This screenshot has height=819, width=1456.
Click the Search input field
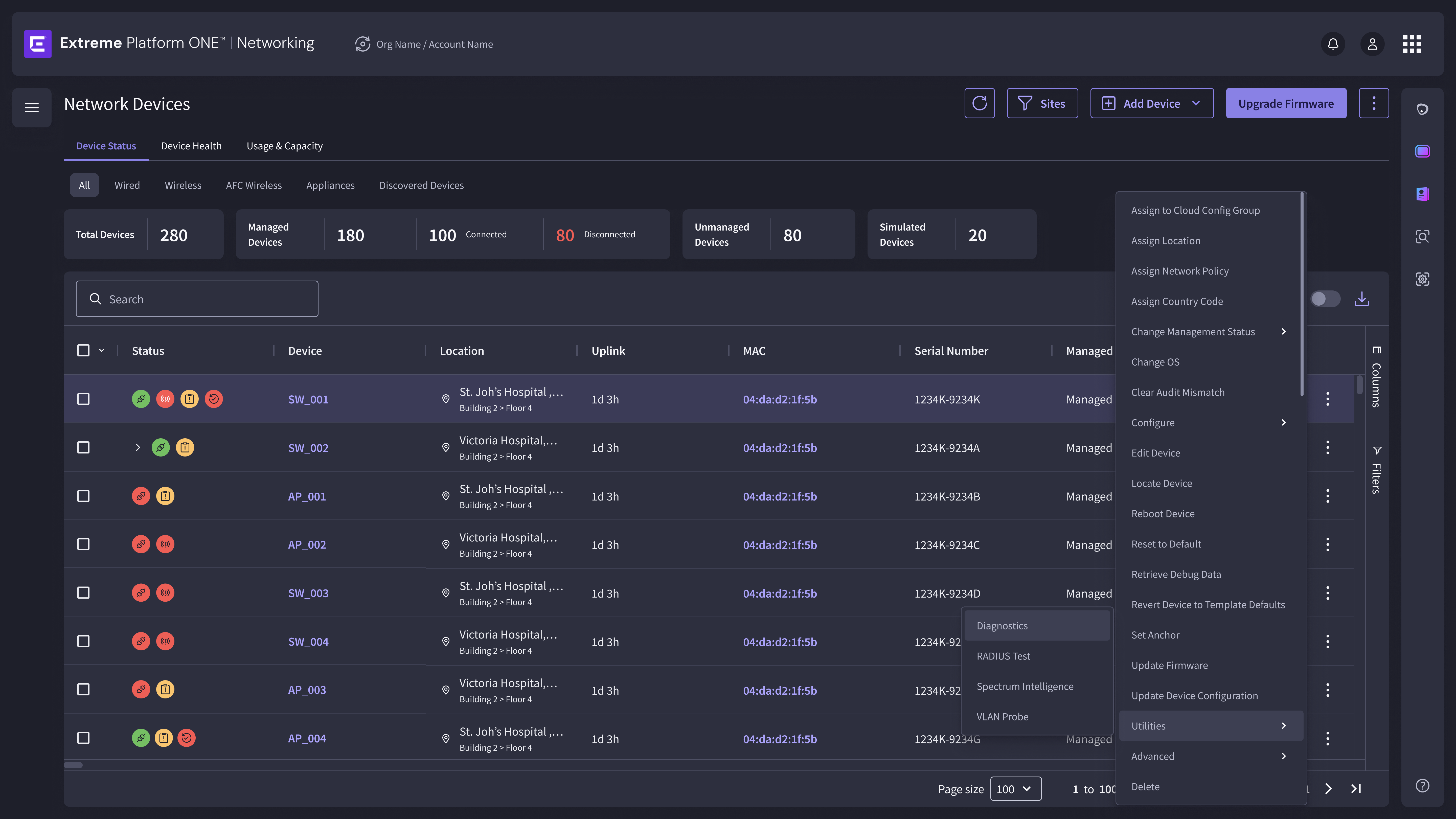point(197,299)
